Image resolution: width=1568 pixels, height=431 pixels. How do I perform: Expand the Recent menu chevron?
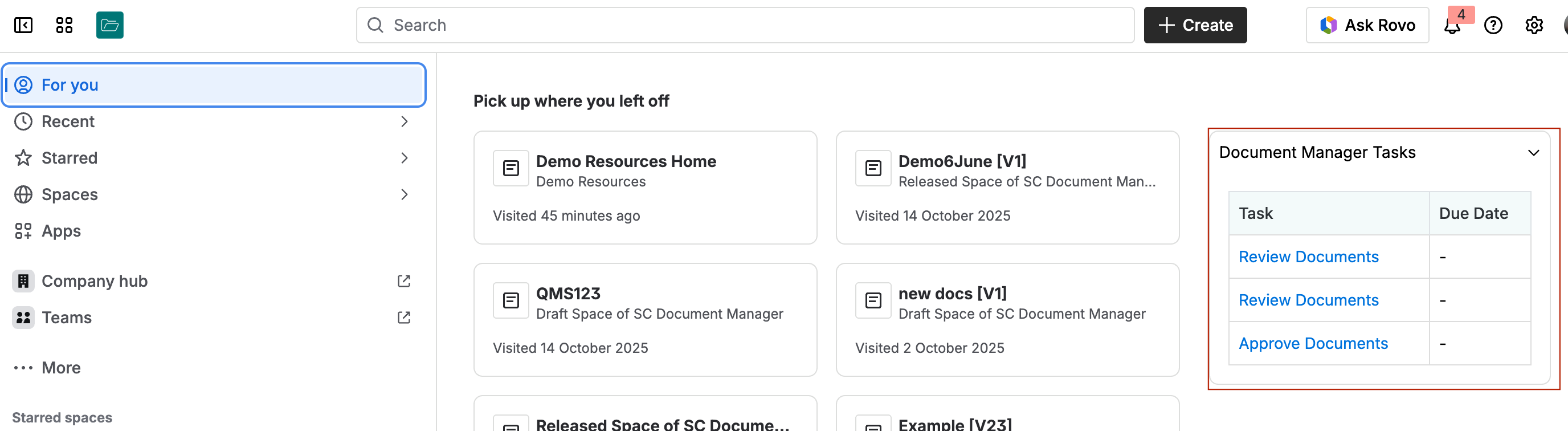pyautogui.click(x=404, y=122)
